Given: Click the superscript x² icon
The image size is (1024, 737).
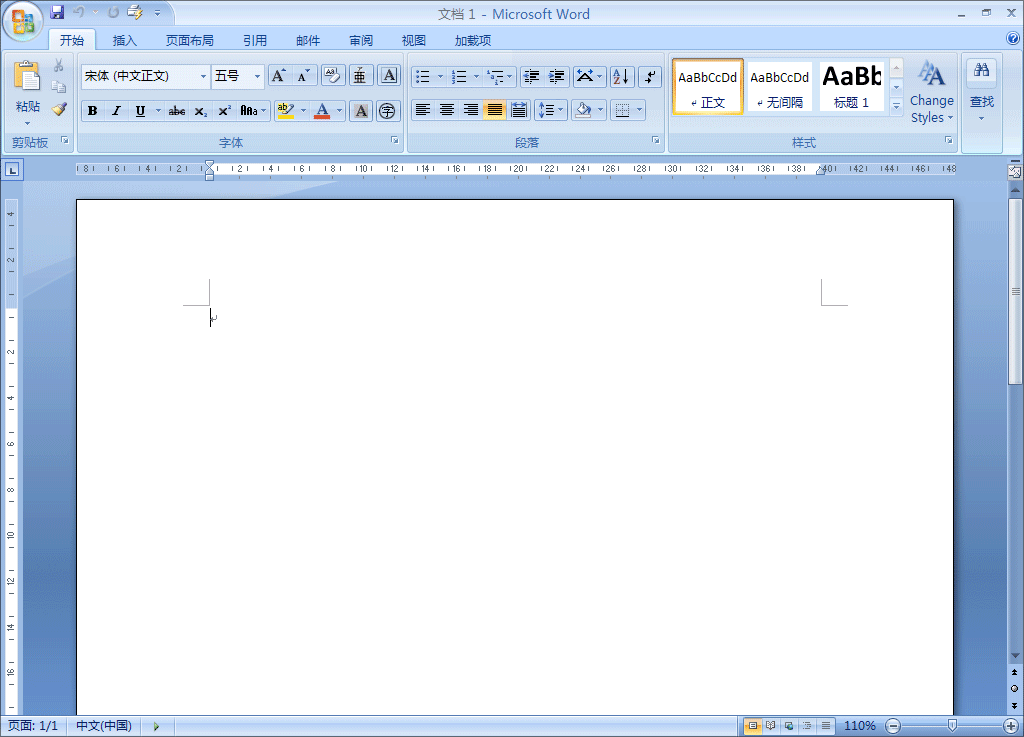Looking at the screenshot, I should point(224,111).
